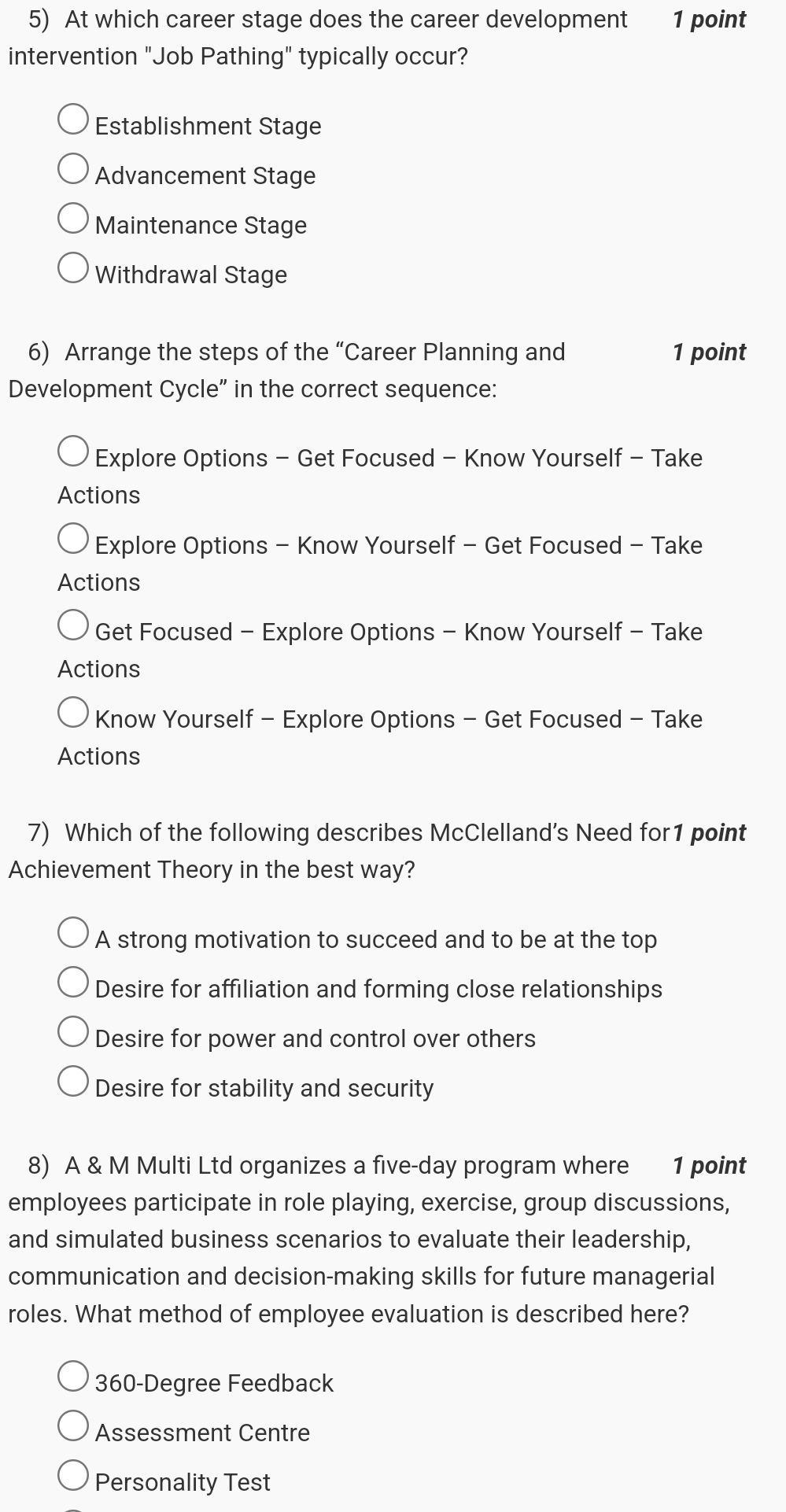
Task: Select the Get Focused first sequence option
Action: 73,625
